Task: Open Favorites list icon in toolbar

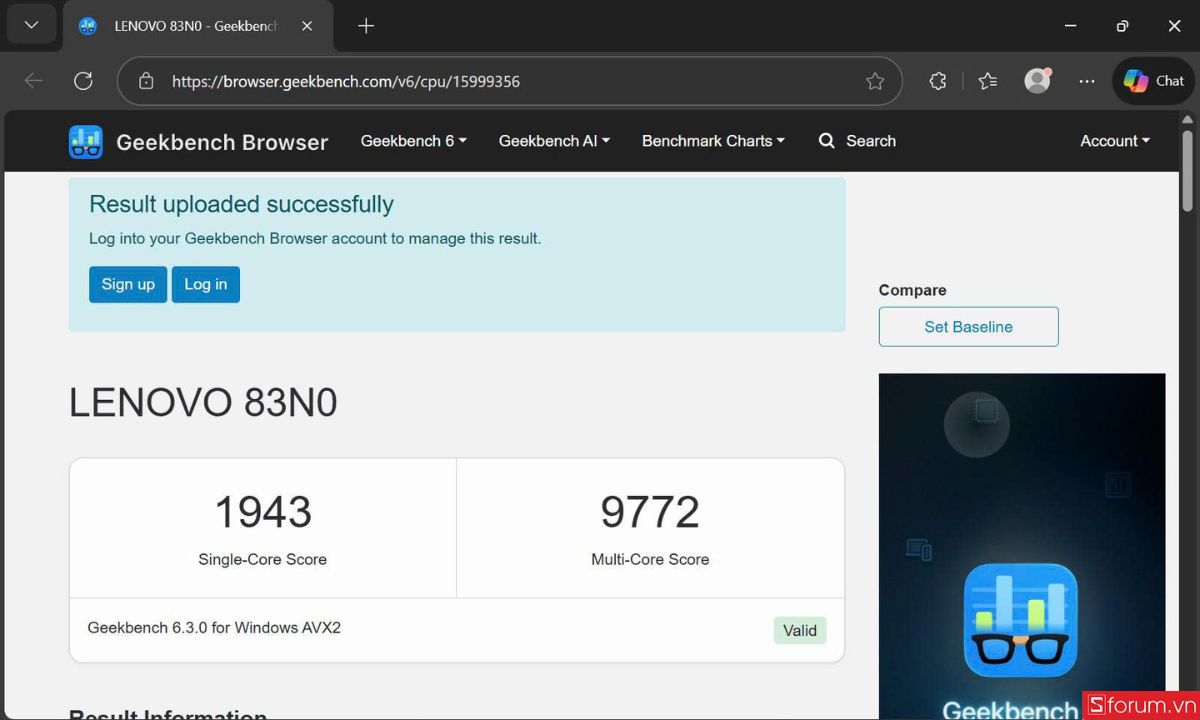Action: click(x=988, y=81)
